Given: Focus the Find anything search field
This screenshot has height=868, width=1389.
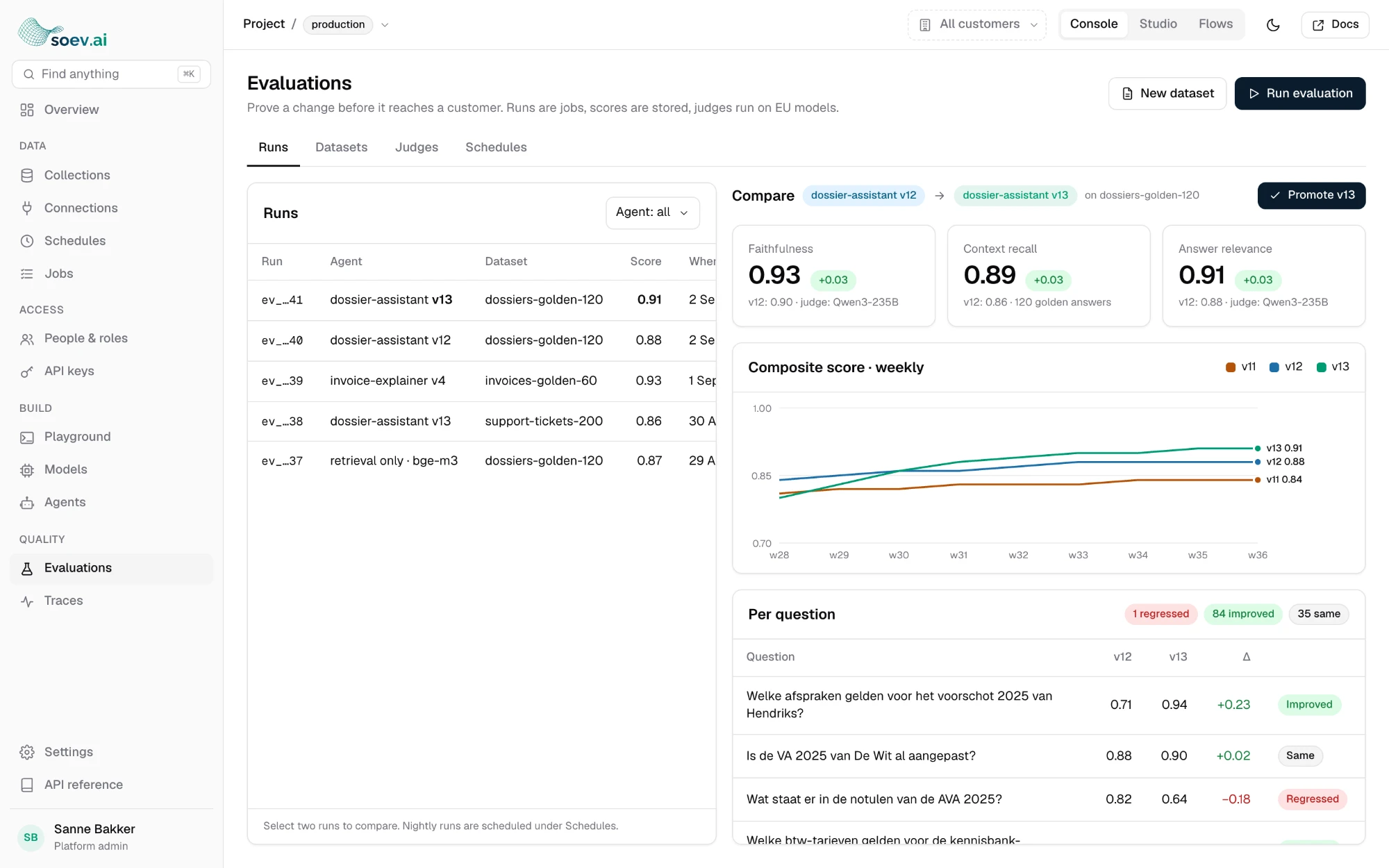Looking at the screenshot, I should coord(111,74).
